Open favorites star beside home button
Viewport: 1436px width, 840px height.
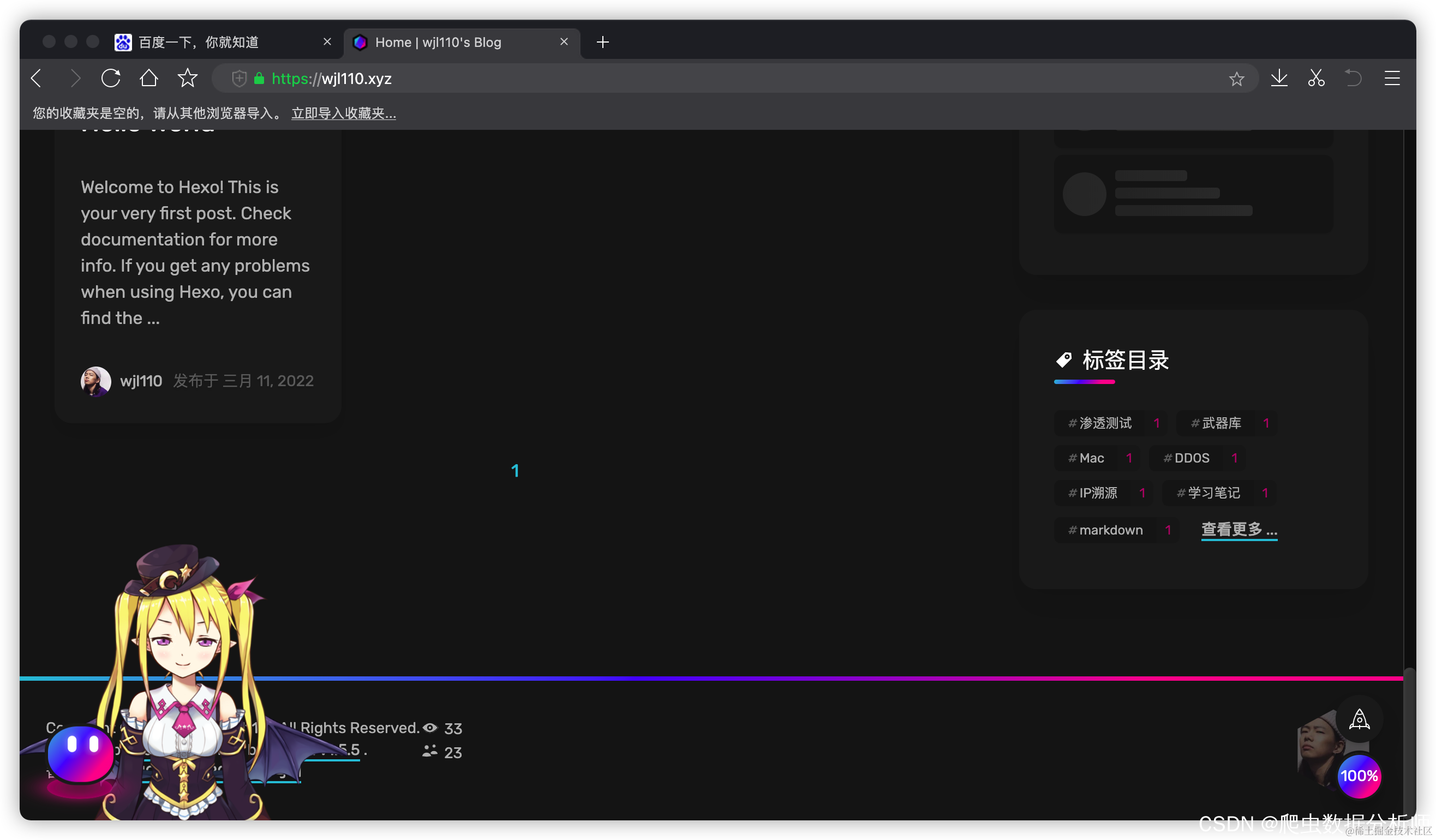pyautogui.click(x=187, y=78)
